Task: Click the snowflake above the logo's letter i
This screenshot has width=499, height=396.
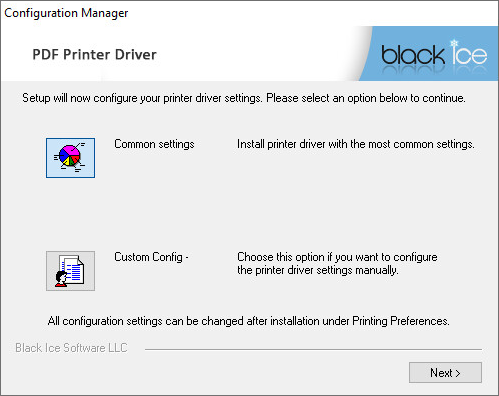Action: point(454,43)
